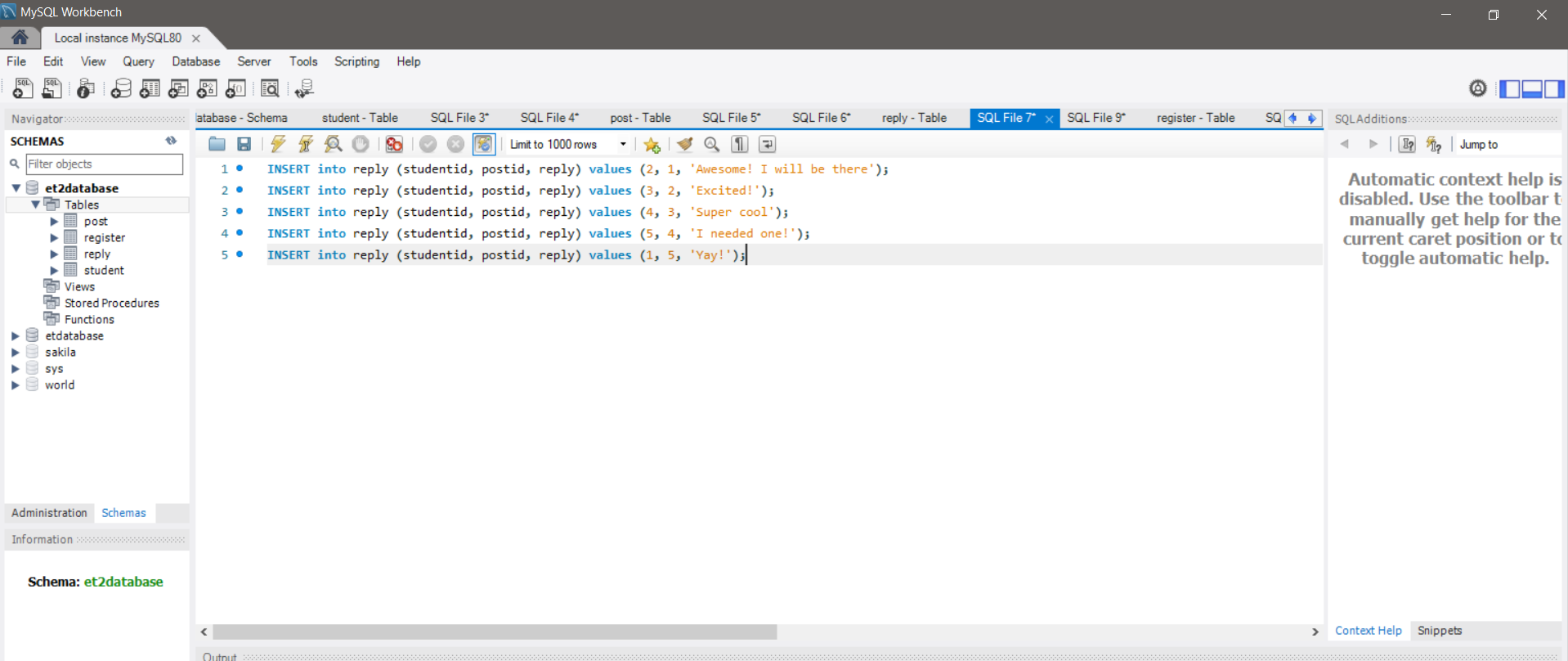Click the Filter objects search field
The height and width of the screenshot is (661, 1568).
[104, 164]
